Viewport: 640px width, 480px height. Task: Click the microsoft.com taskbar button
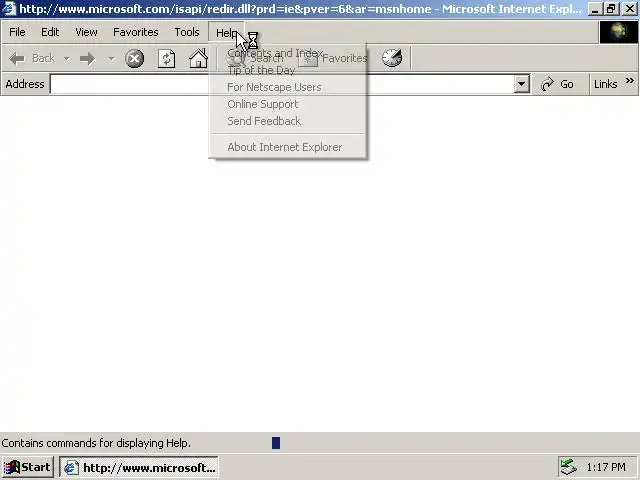pos(139,467)
